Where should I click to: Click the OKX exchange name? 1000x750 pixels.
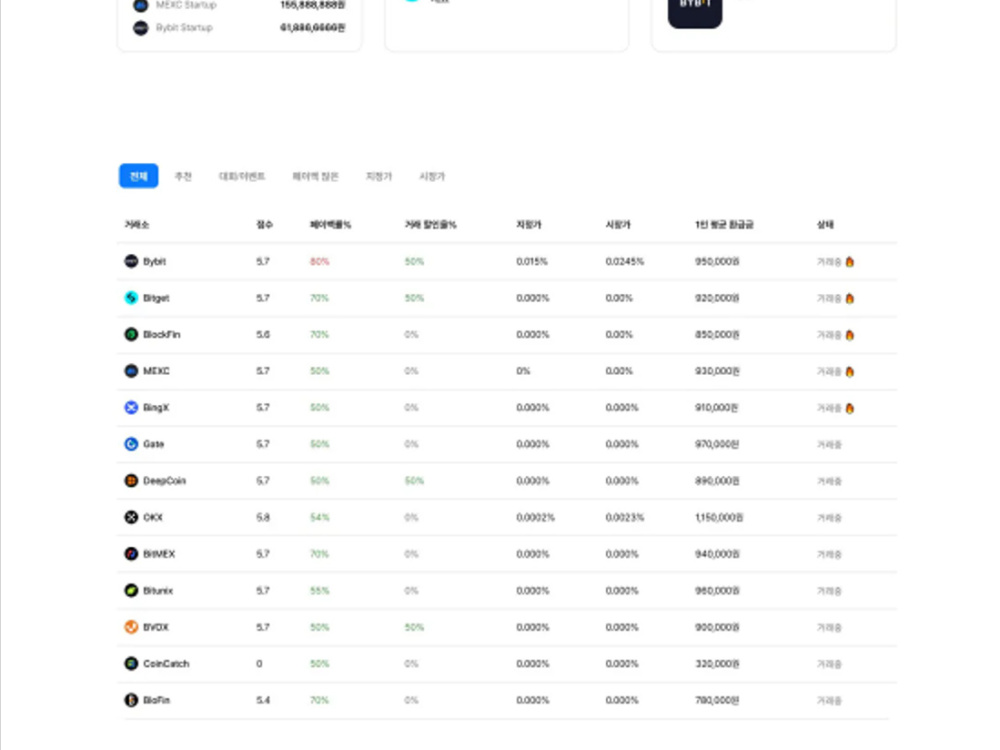coord(153,517)
